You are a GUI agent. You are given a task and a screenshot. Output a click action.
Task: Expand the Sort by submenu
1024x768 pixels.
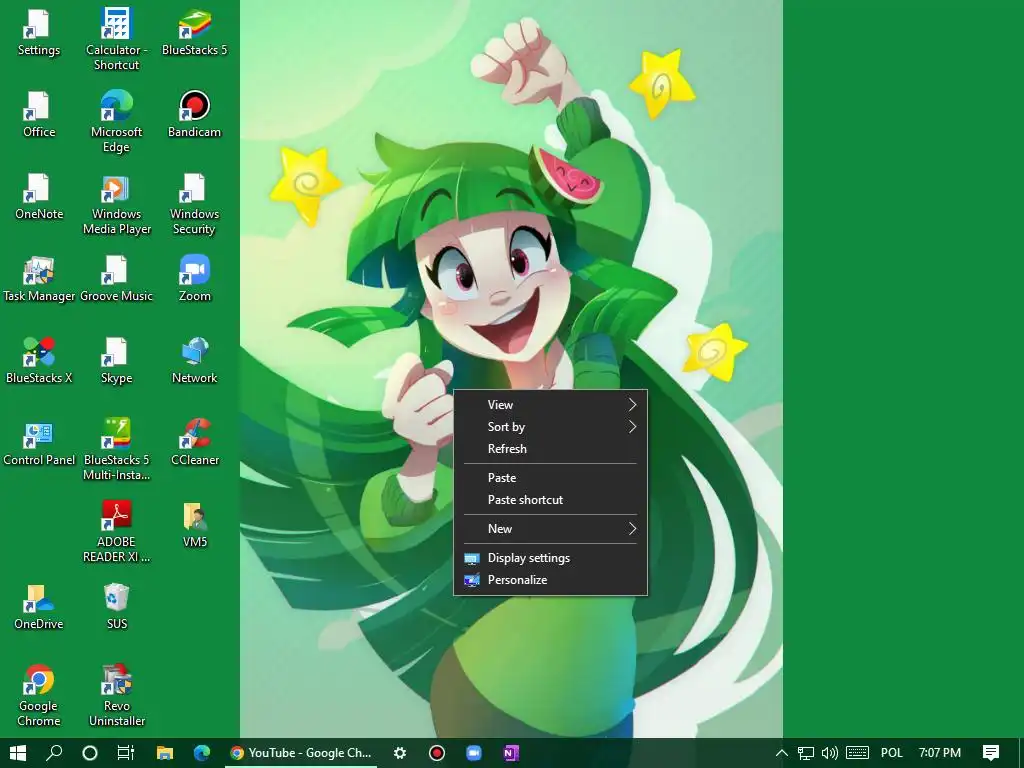pos(551,427)
